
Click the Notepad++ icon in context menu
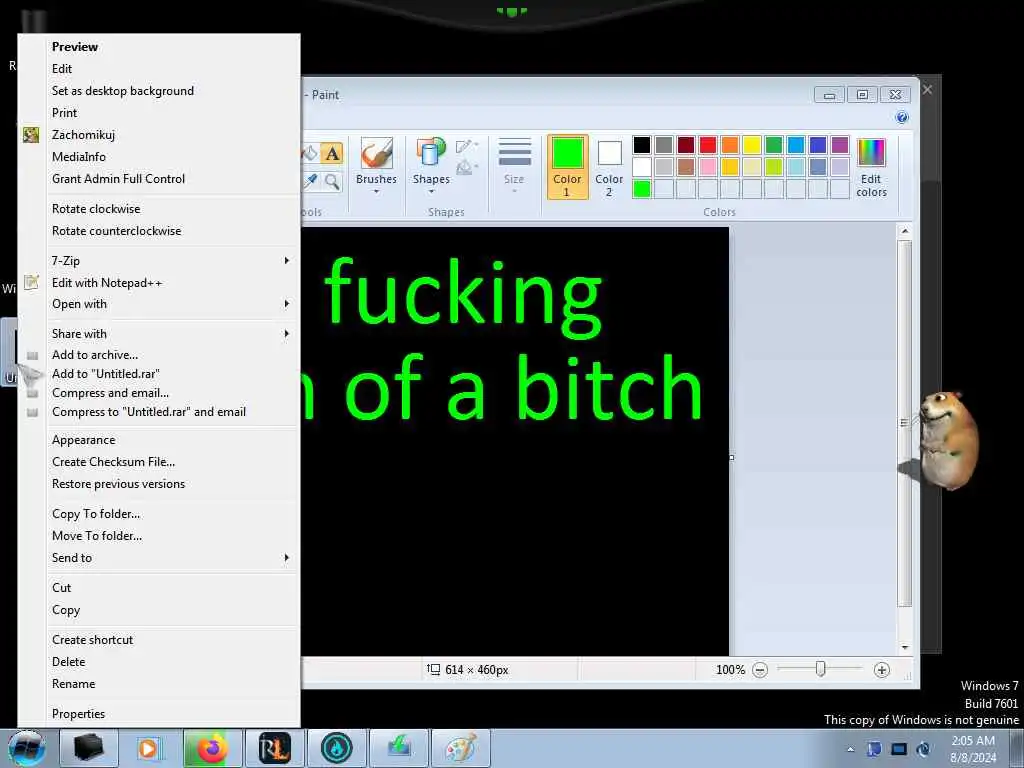coord(31,282)
